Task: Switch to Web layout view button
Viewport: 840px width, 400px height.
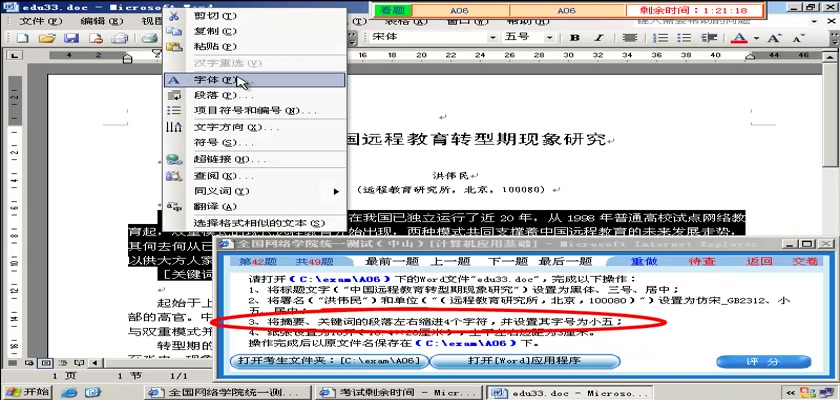Action: [28, 363]
